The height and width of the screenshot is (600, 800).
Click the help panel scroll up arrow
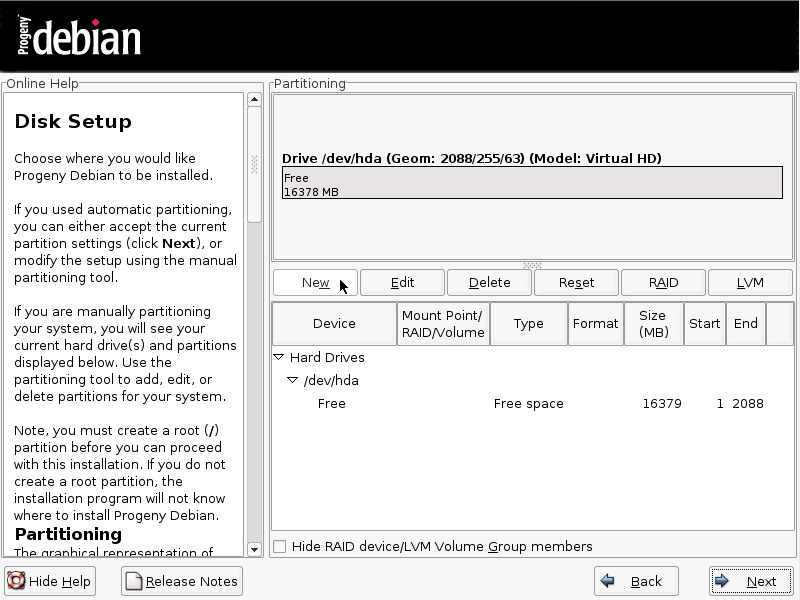(x=254, y=100)
